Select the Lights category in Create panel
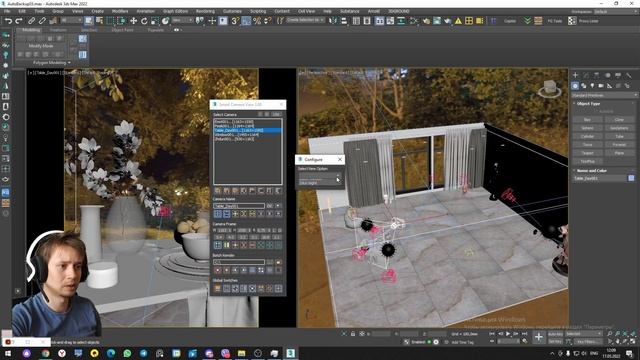 point(592,86)
